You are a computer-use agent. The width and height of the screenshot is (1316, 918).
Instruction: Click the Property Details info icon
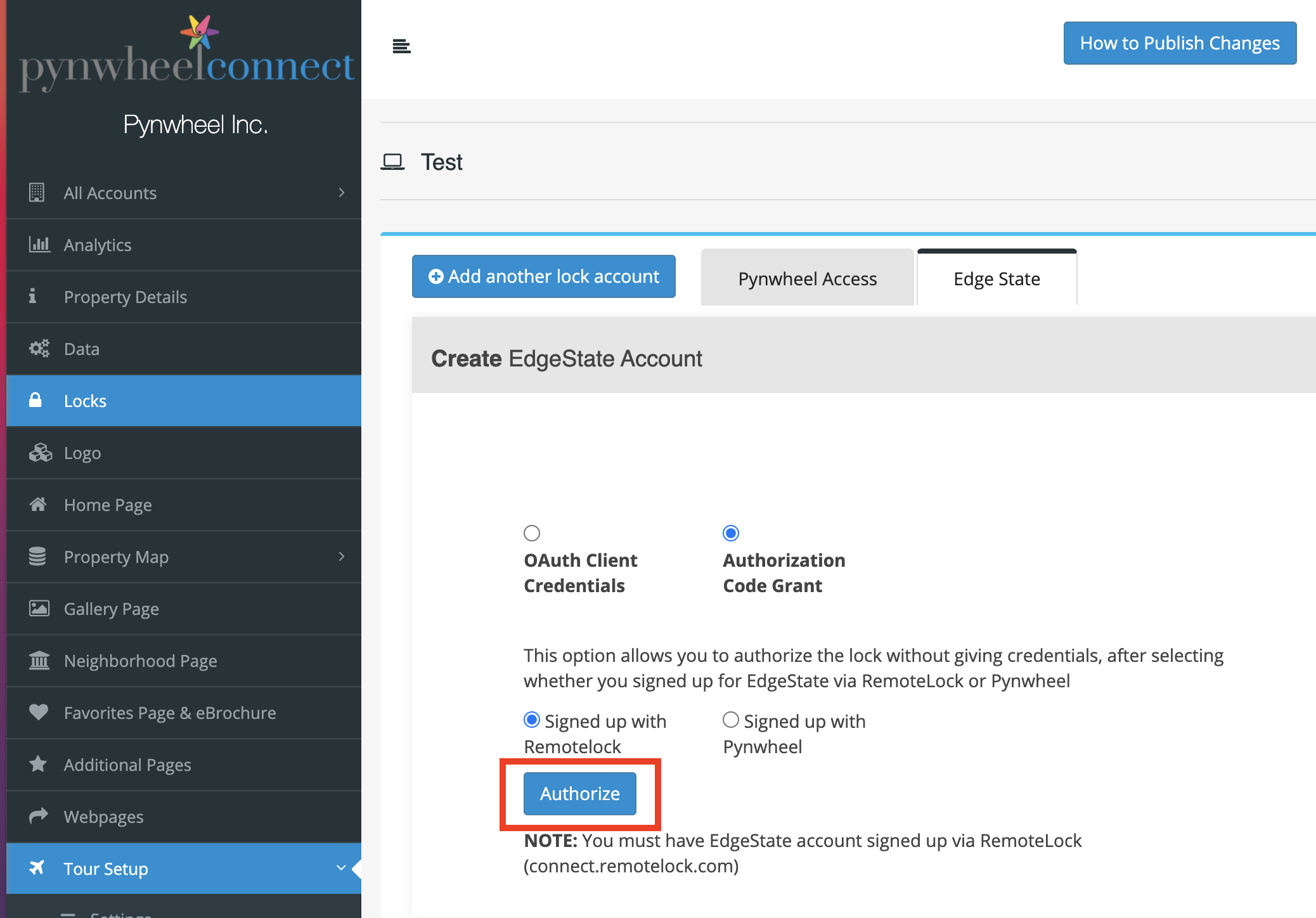click(34, 297)
